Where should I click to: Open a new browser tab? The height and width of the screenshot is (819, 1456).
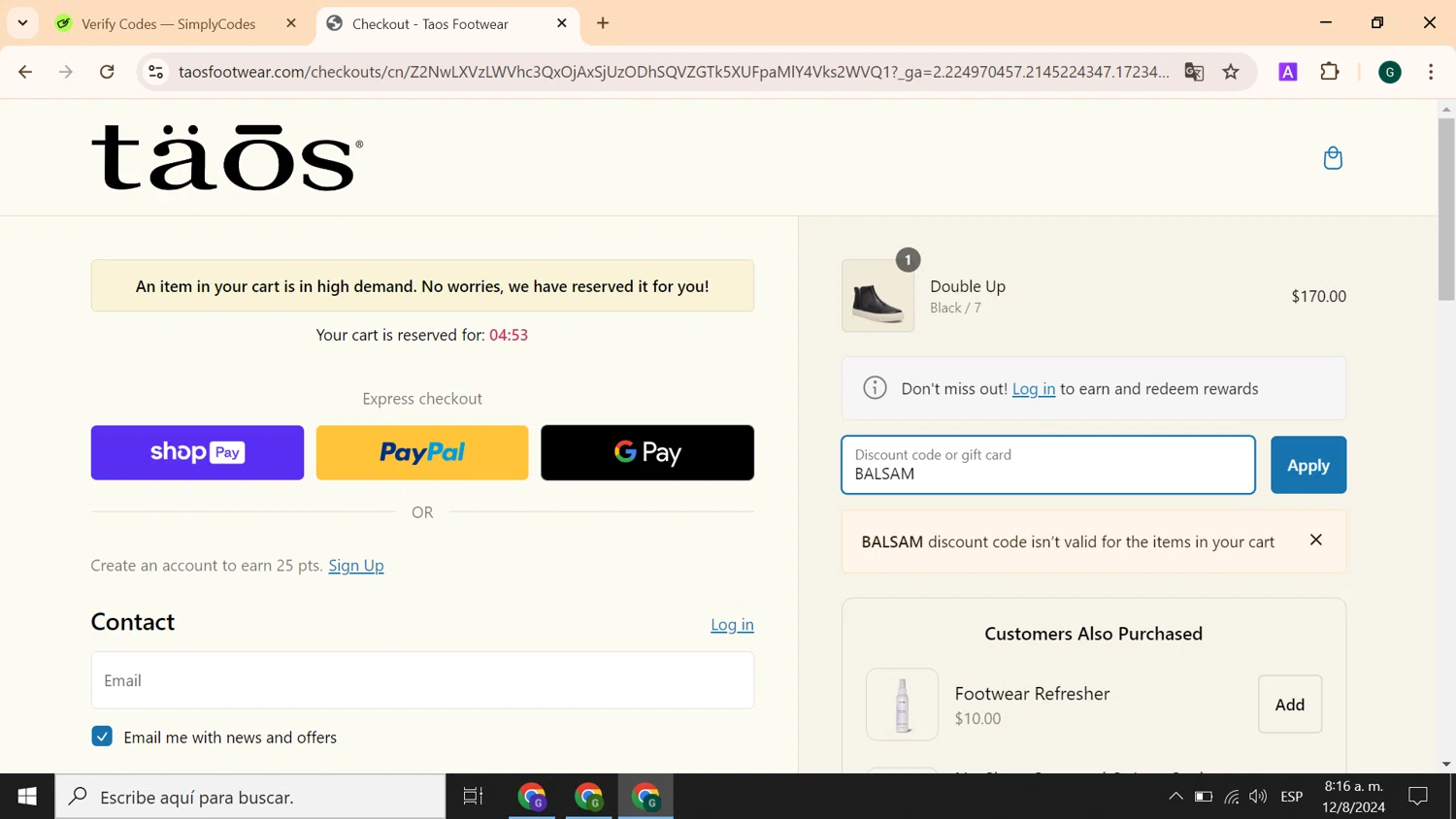[603, 23]
